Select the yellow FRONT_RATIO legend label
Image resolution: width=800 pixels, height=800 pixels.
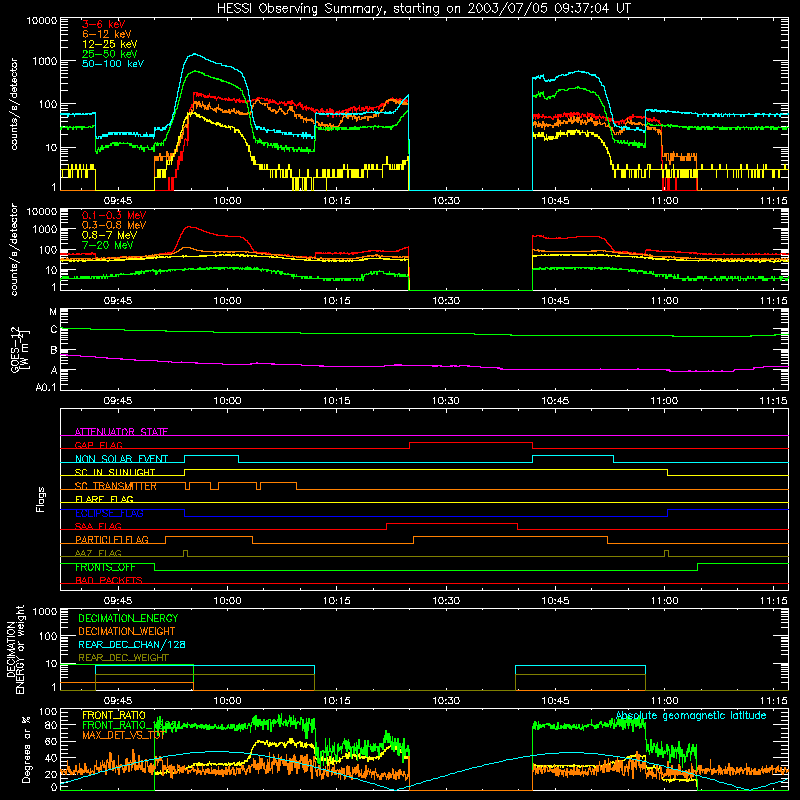(114, 716)
